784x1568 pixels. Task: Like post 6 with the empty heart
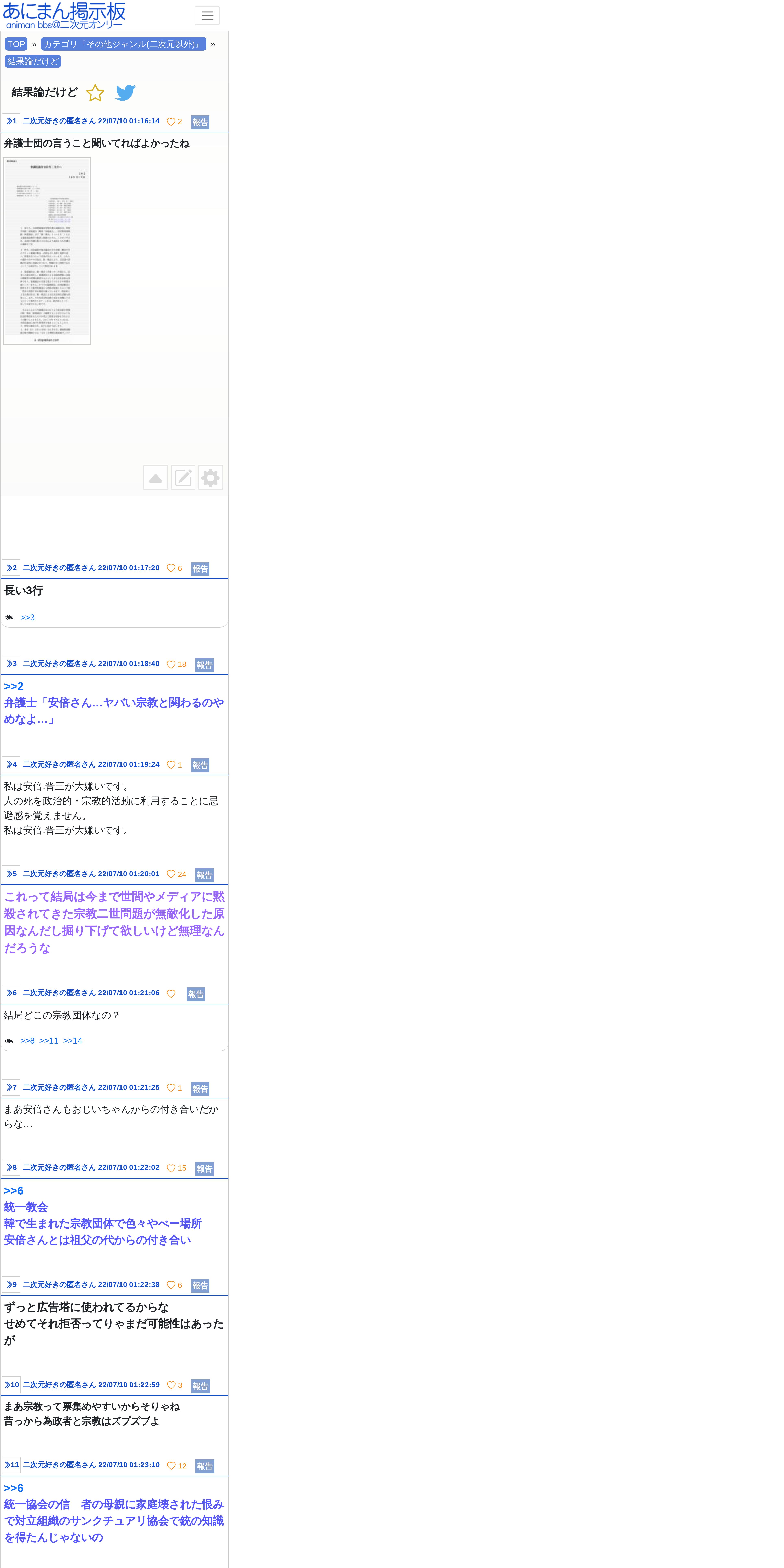coord(171,994)
